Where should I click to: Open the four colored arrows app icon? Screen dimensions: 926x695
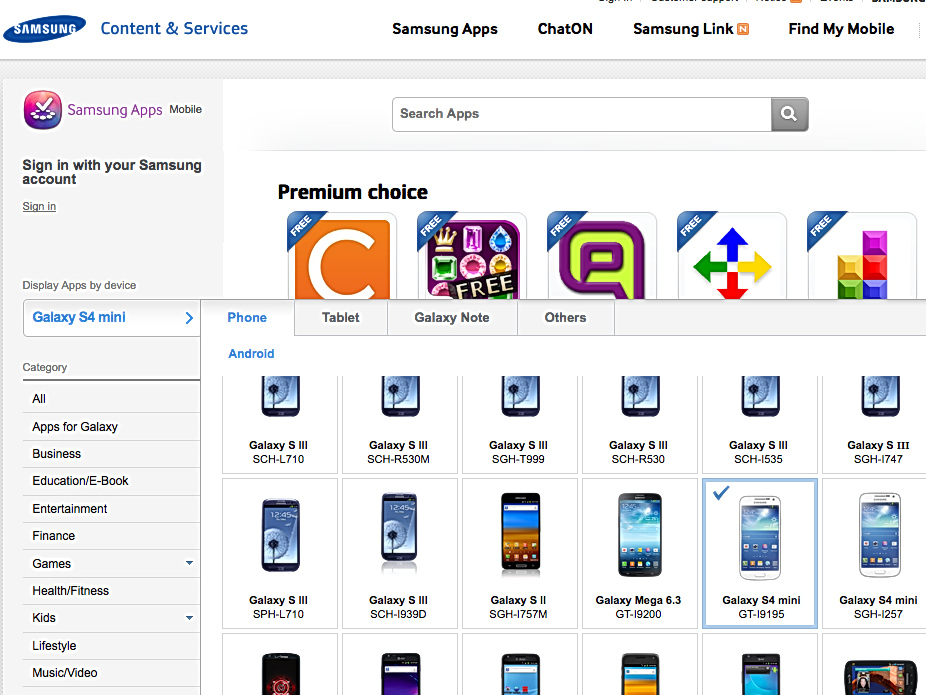point(732,257)
